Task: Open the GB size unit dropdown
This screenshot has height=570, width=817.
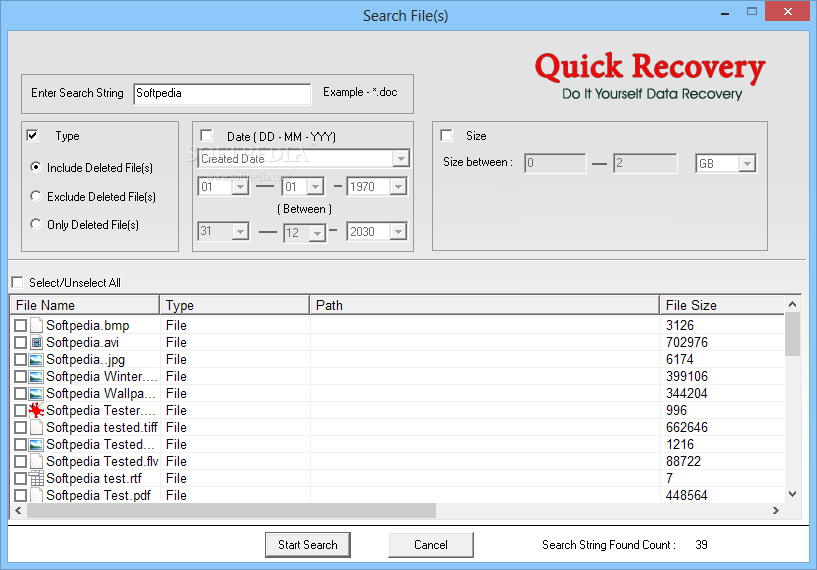Action: [x=747, y=164]
